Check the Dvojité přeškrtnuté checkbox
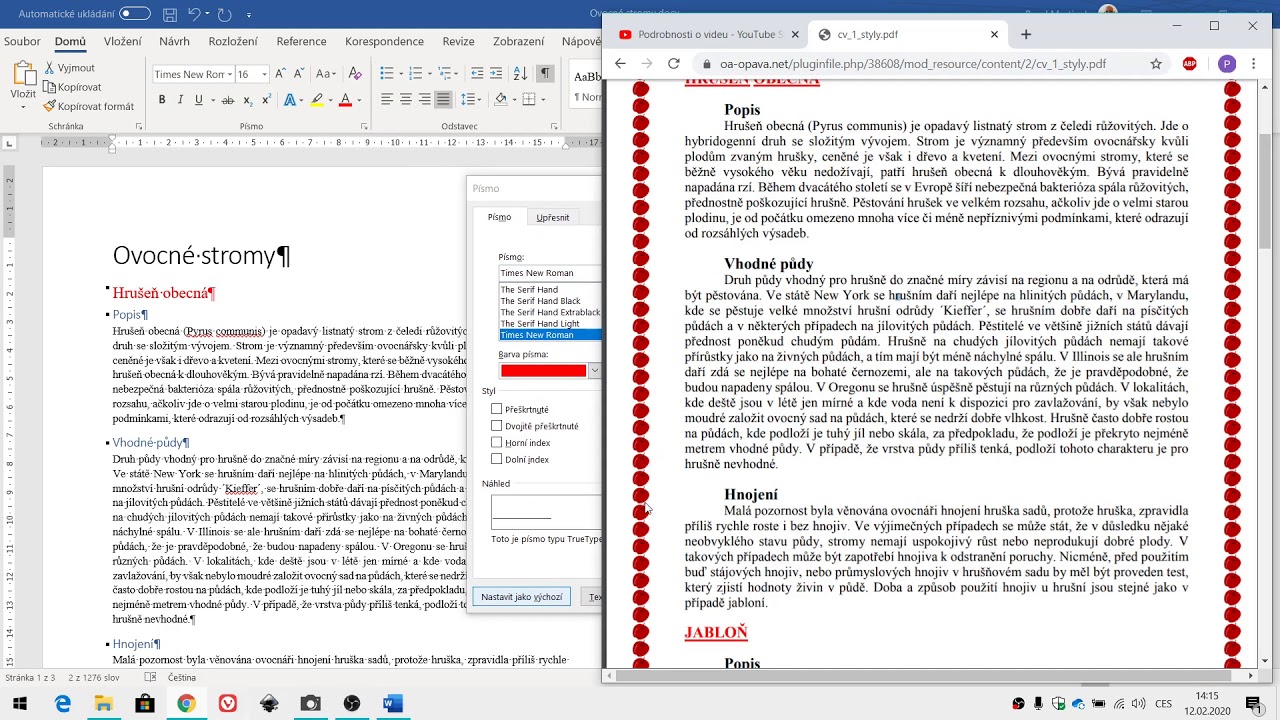 point(497,426)
